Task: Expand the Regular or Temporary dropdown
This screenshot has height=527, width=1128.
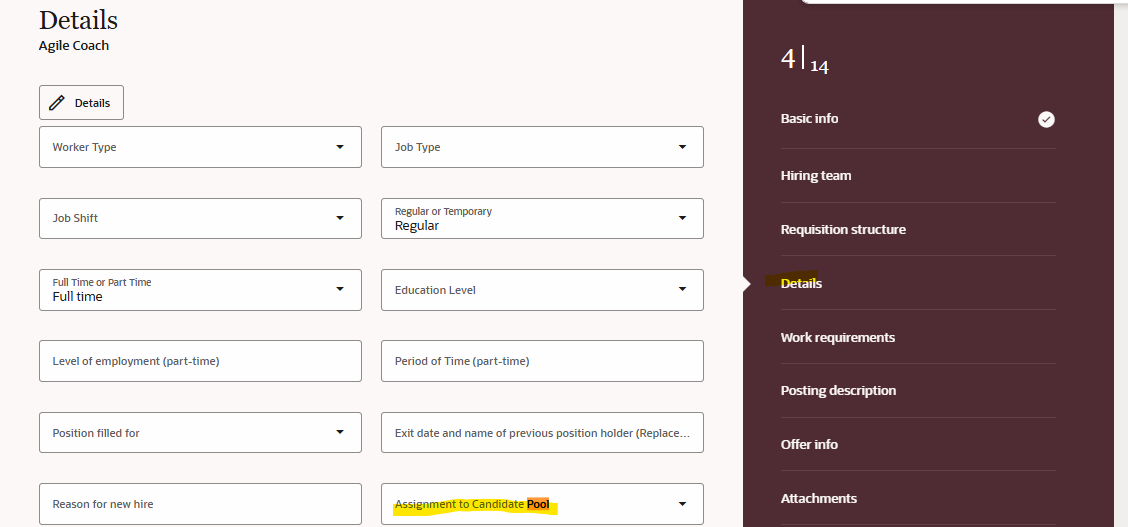Action: [542, 219]
